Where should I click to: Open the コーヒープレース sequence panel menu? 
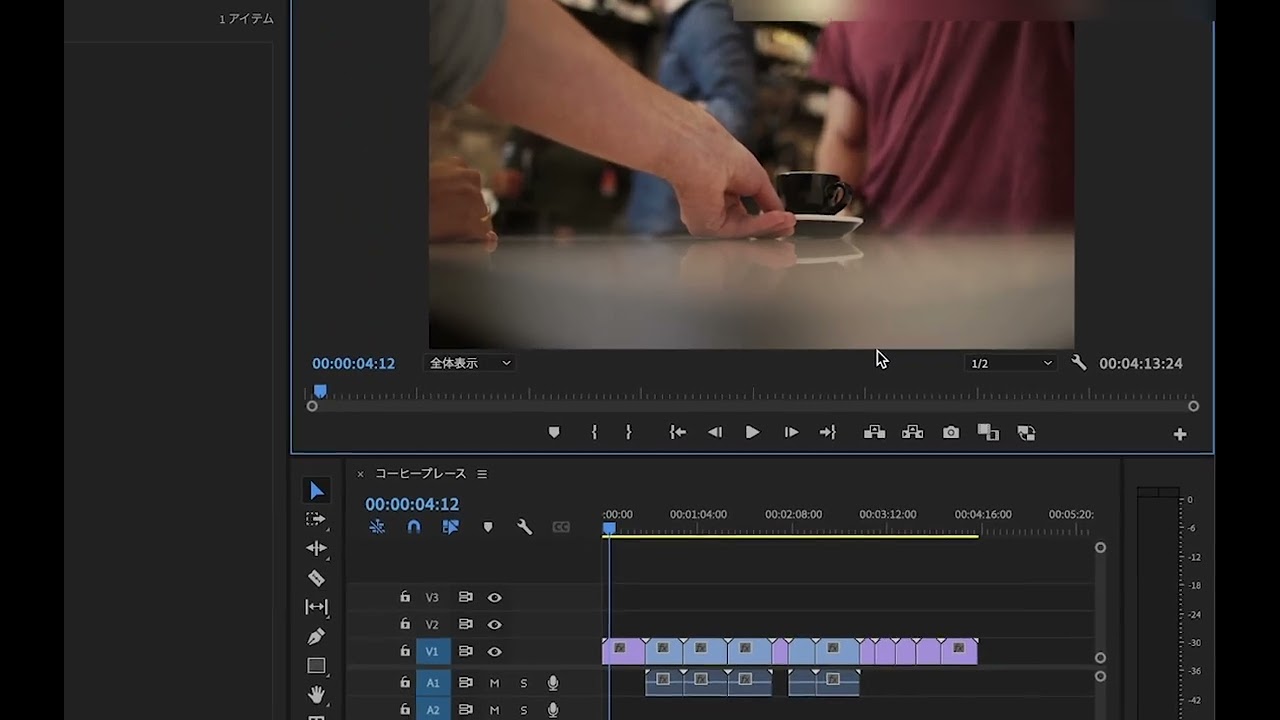(x=482, y=474)
